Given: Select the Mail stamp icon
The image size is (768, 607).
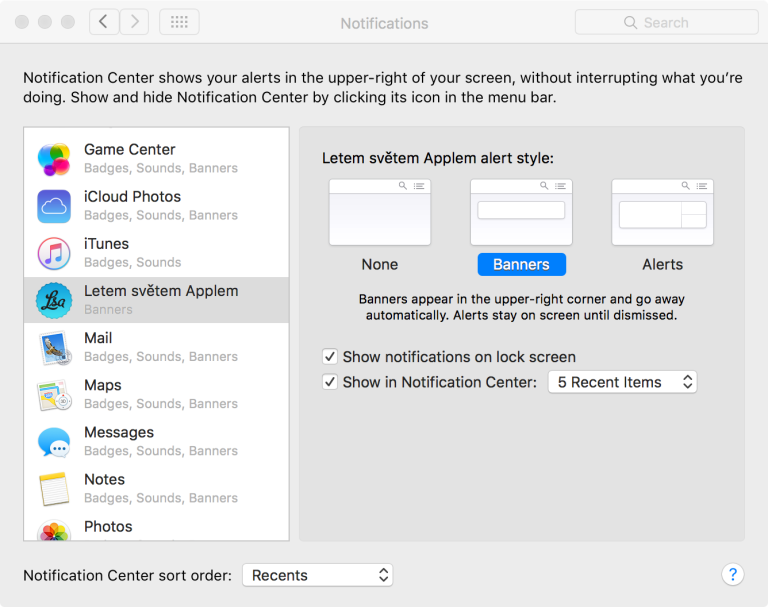Looking at the screenshot, I should [54, 347].
